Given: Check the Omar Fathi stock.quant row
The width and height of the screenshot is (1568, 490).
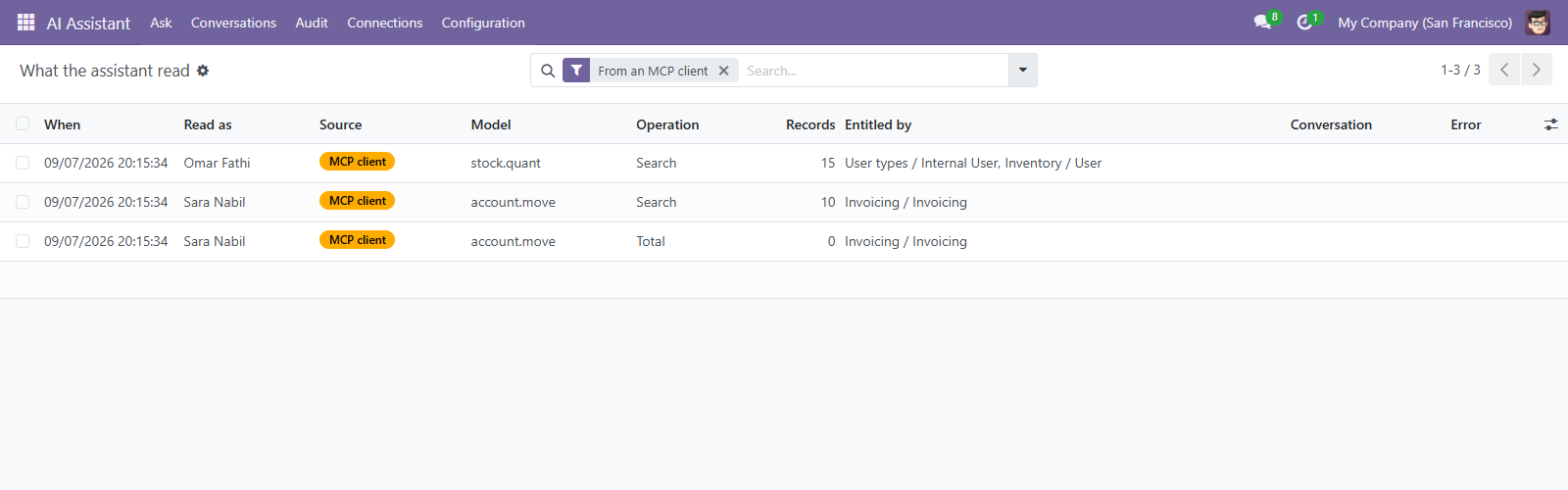Looking at the screenshot, I should point(23,163).
